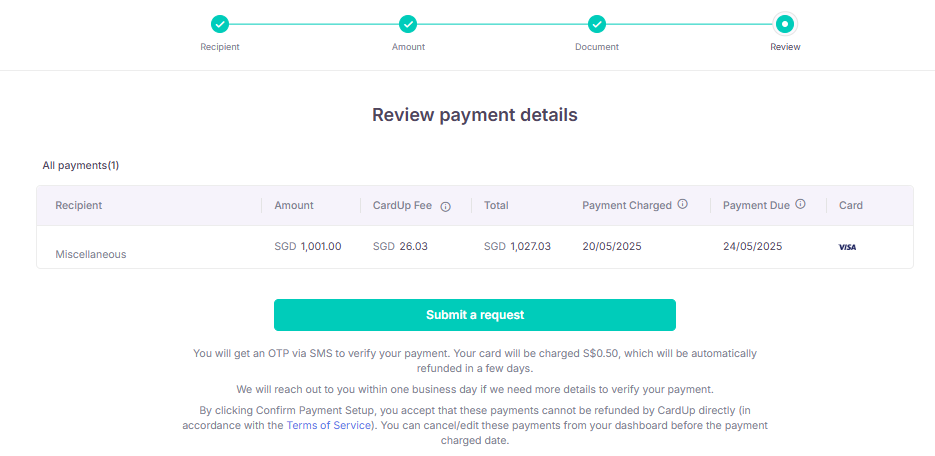Click the Amount step checkmark icon
935x456 pixels.
tap(408, 24)
